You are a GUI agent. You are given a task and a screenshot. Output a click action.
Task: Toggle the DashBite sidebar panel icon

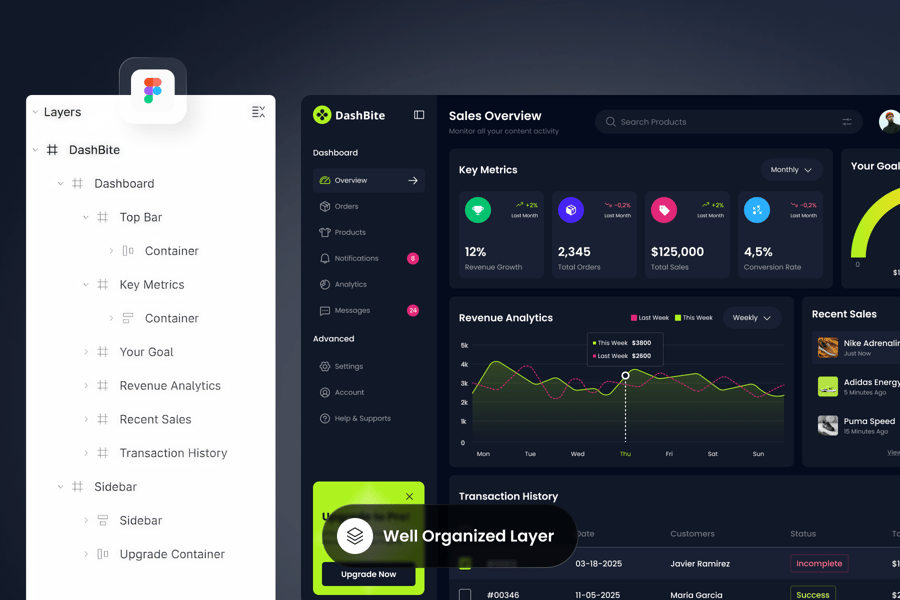tap(419, 115)
